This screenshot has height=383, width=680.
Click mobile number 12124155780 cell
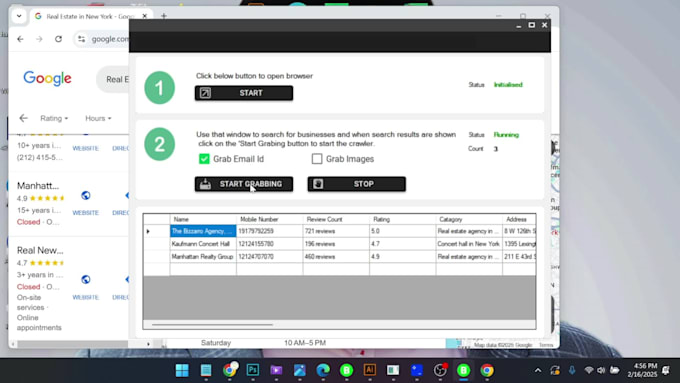click(269, 244)
